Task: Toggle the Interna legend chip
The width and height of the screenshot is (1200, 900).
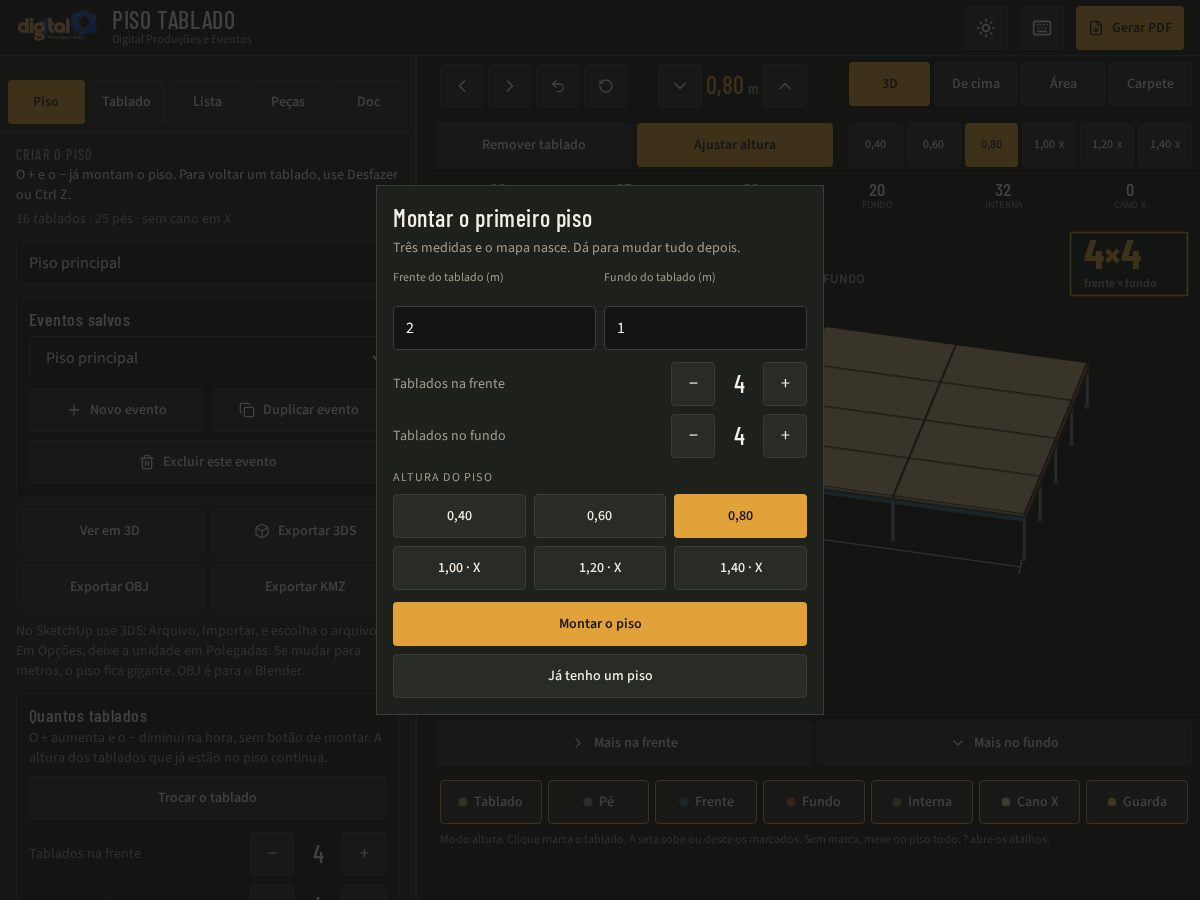Action: click(x=922, y=802)
